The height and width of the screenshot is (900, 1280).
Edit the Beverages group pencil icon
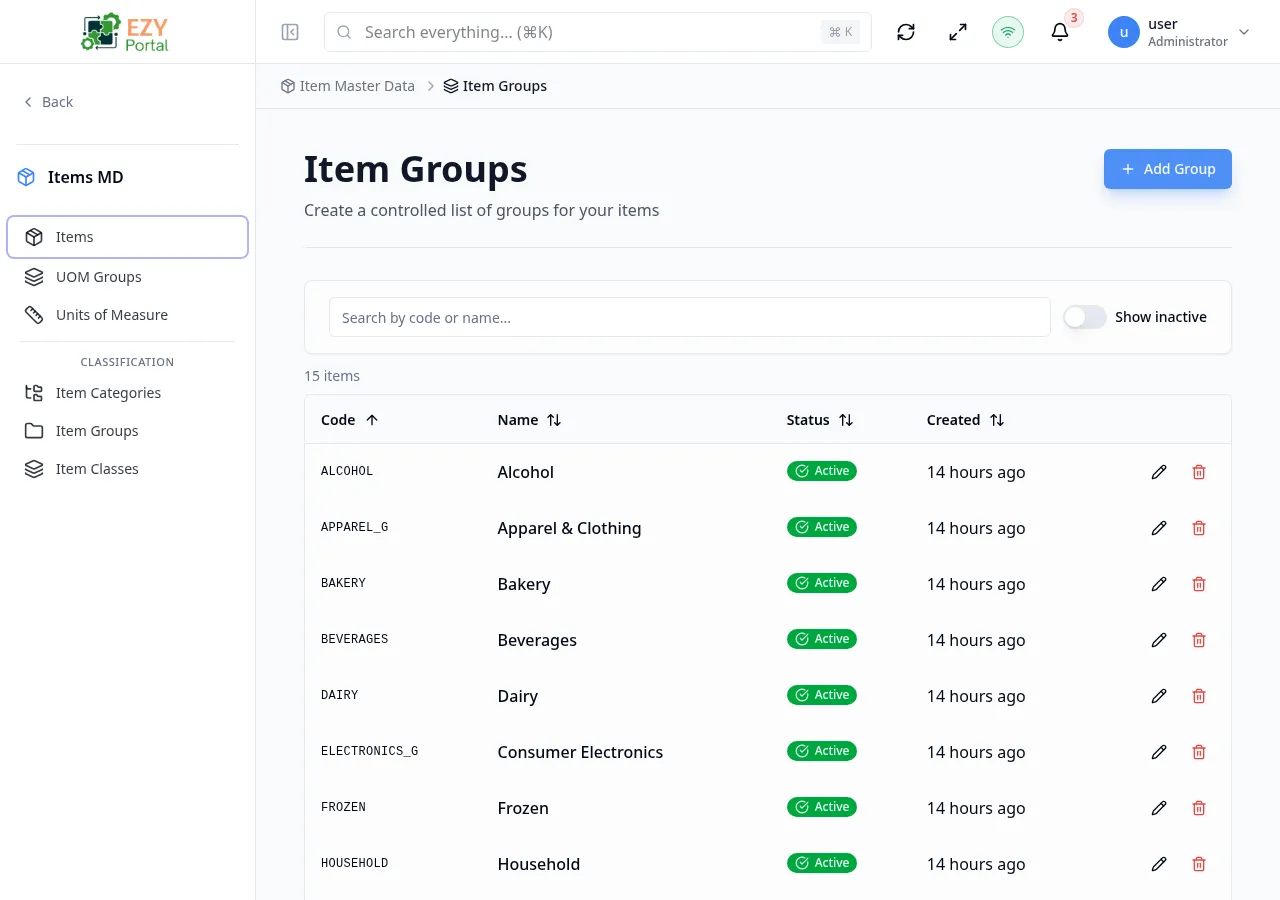pyautogui.click(x=1159, y=640)
